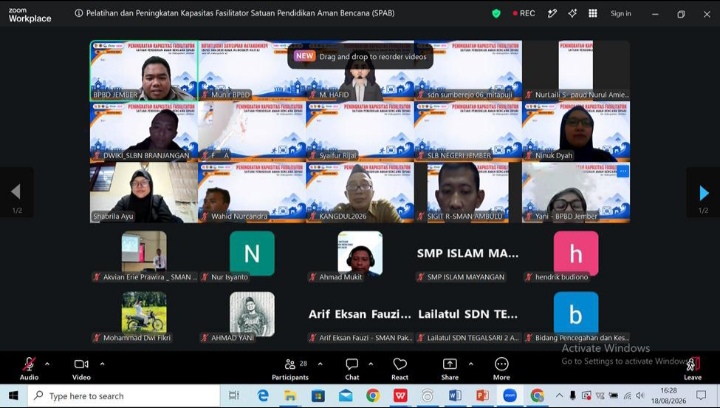Open the React heart menu

point(399,369)
